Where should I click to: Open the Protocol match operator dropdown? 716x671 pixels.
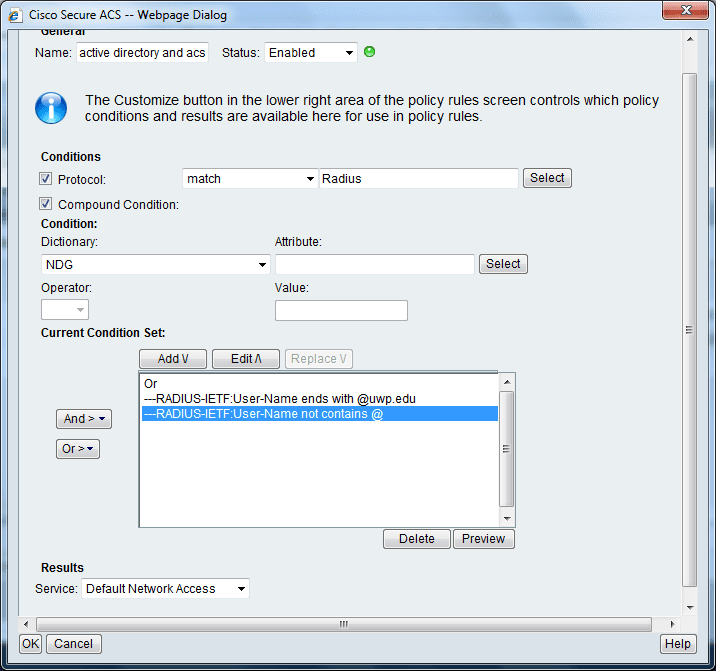click(249, 179)
